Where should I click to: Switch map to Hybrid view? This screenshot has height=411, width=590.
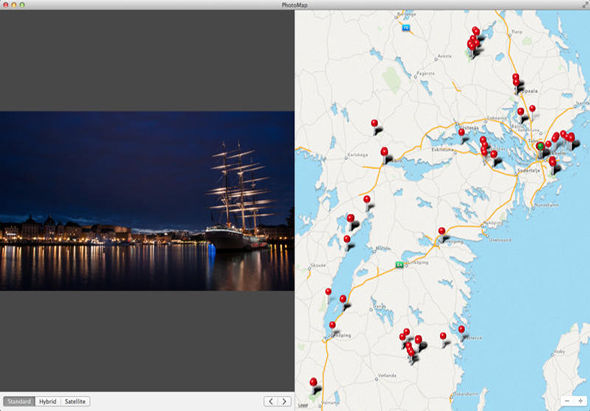point(48,401)
